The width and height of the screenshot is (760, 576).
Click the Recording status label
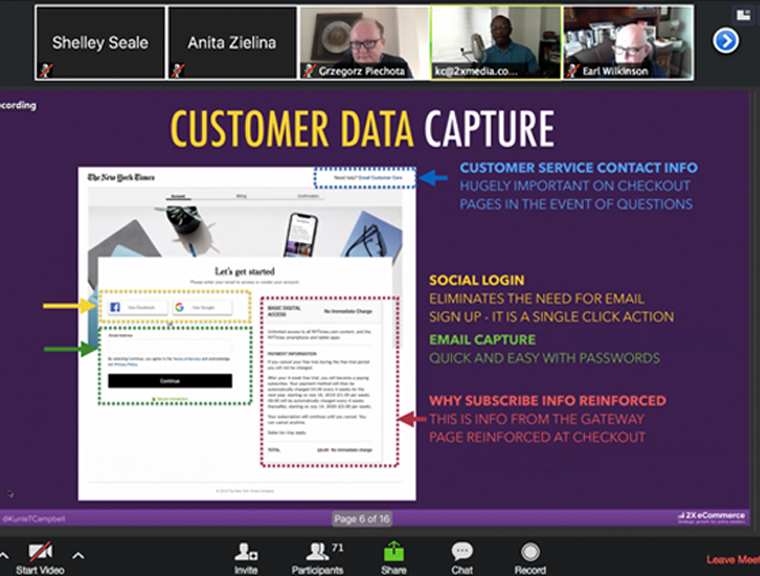[18, 105]
